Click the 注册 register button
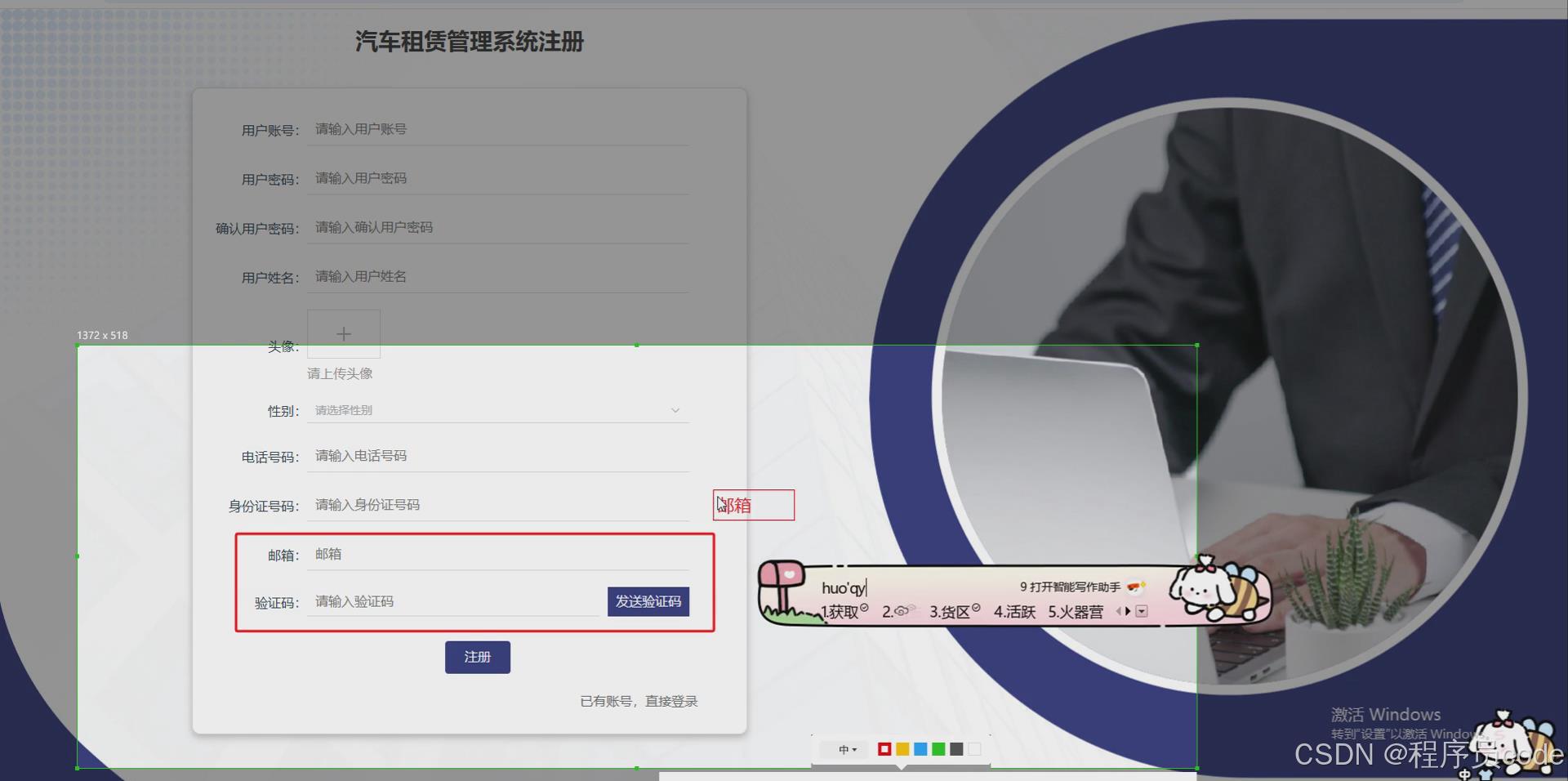This screenshot has width=1568, height=781. pyautogui.click(x=478, y=657)
